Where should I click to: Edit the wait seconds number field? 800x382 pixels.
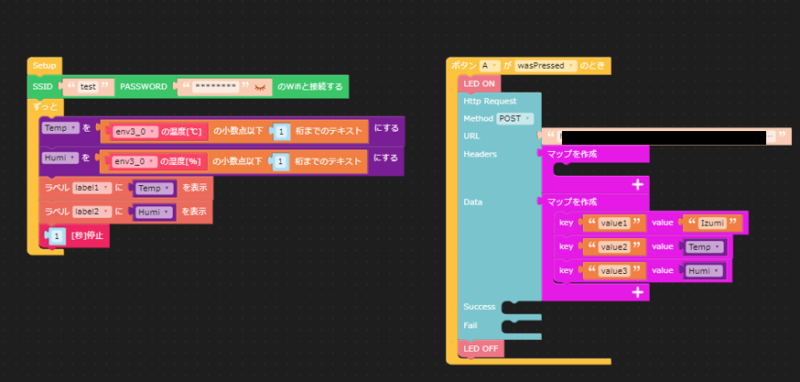click(58, 236)
